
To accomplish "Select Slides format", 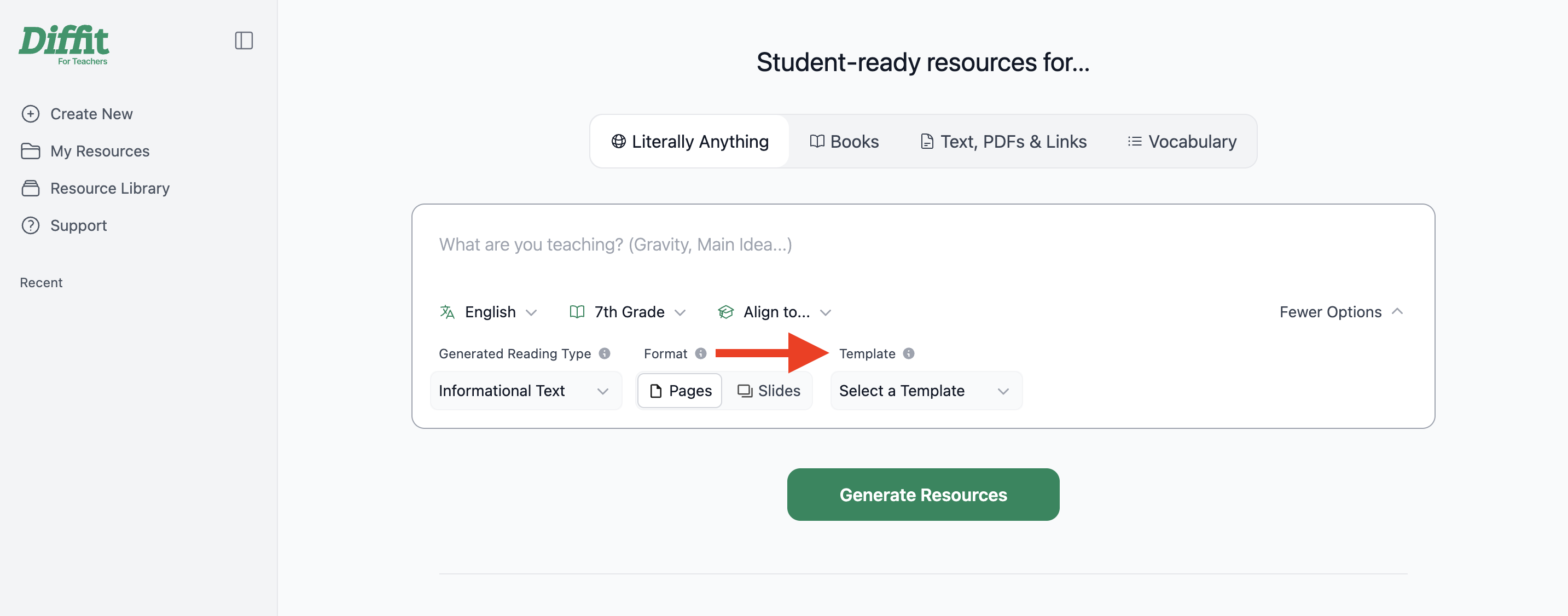I will click(768, 391).
